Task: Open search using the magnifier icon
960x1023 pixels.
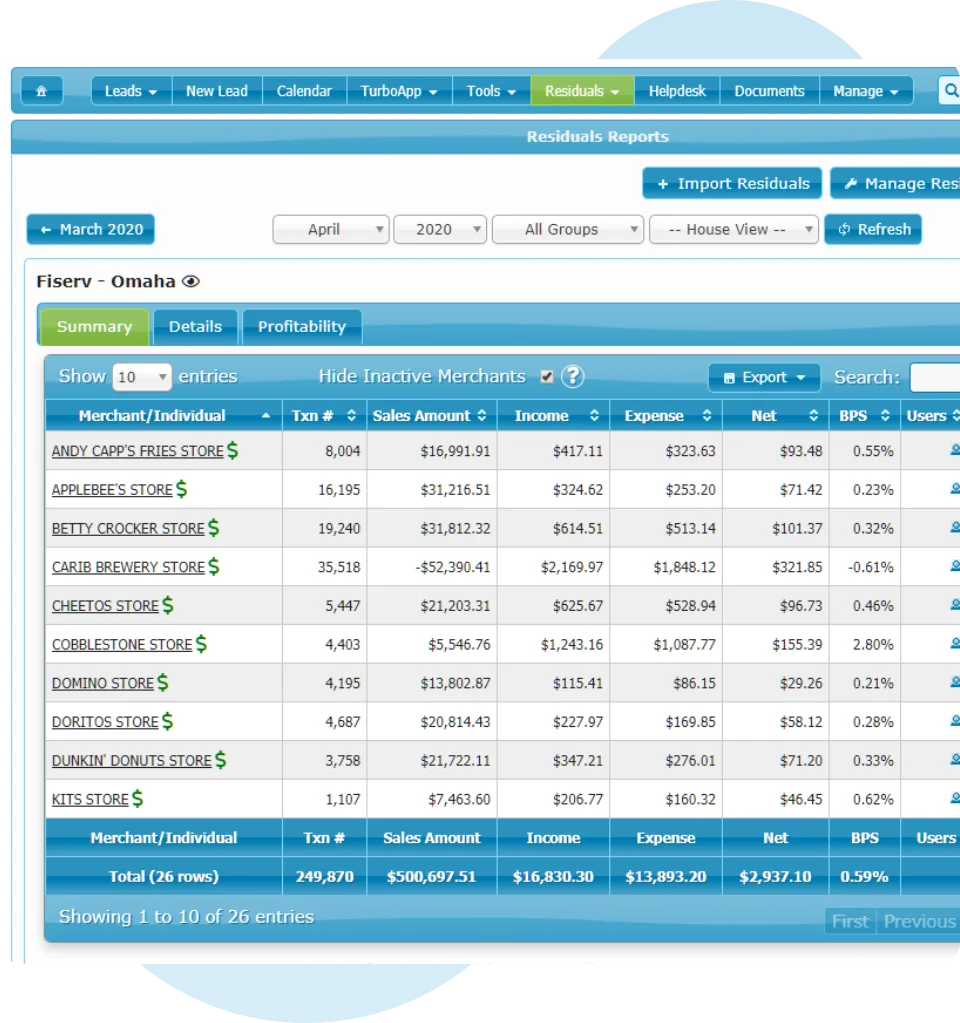Action: (x=949, y=91)
